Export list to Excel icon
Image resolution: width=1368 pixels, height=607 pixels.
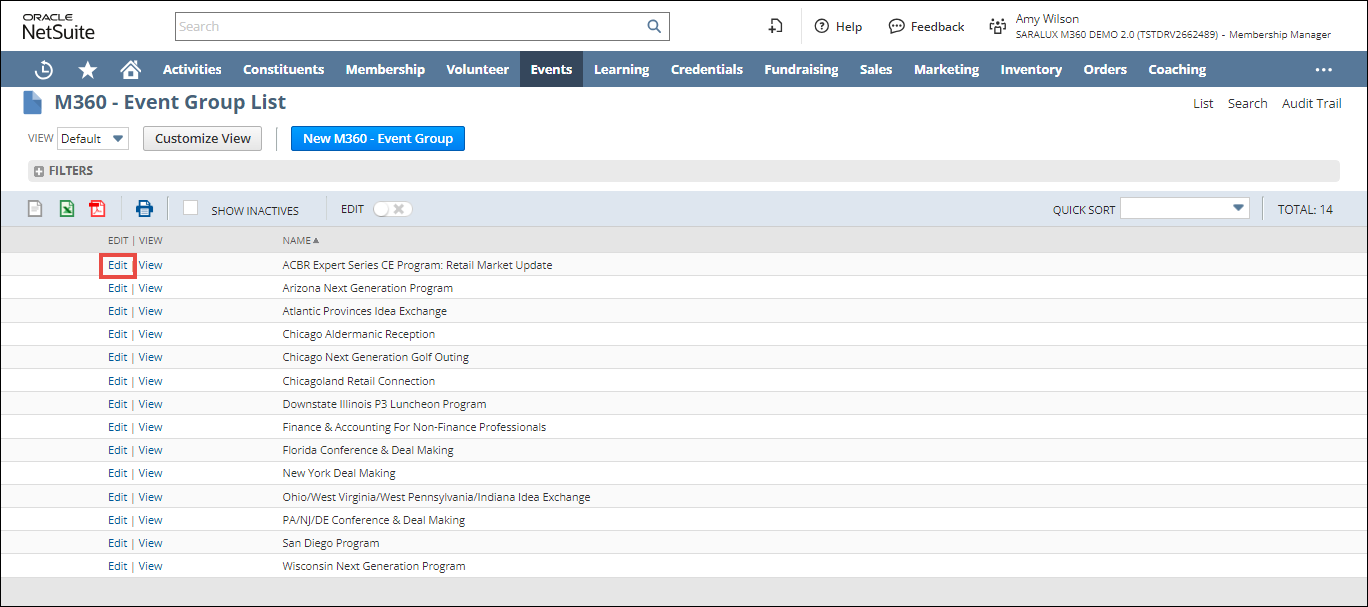point(66,209)
